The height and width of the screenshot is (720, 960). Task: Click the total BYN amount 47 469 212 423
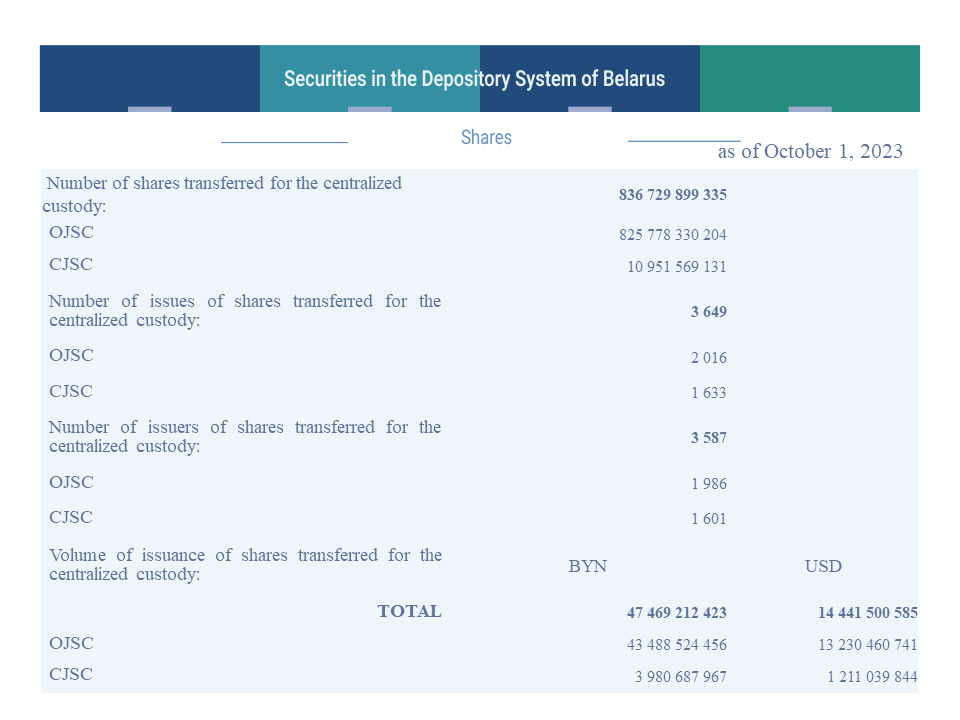(677, 613)
